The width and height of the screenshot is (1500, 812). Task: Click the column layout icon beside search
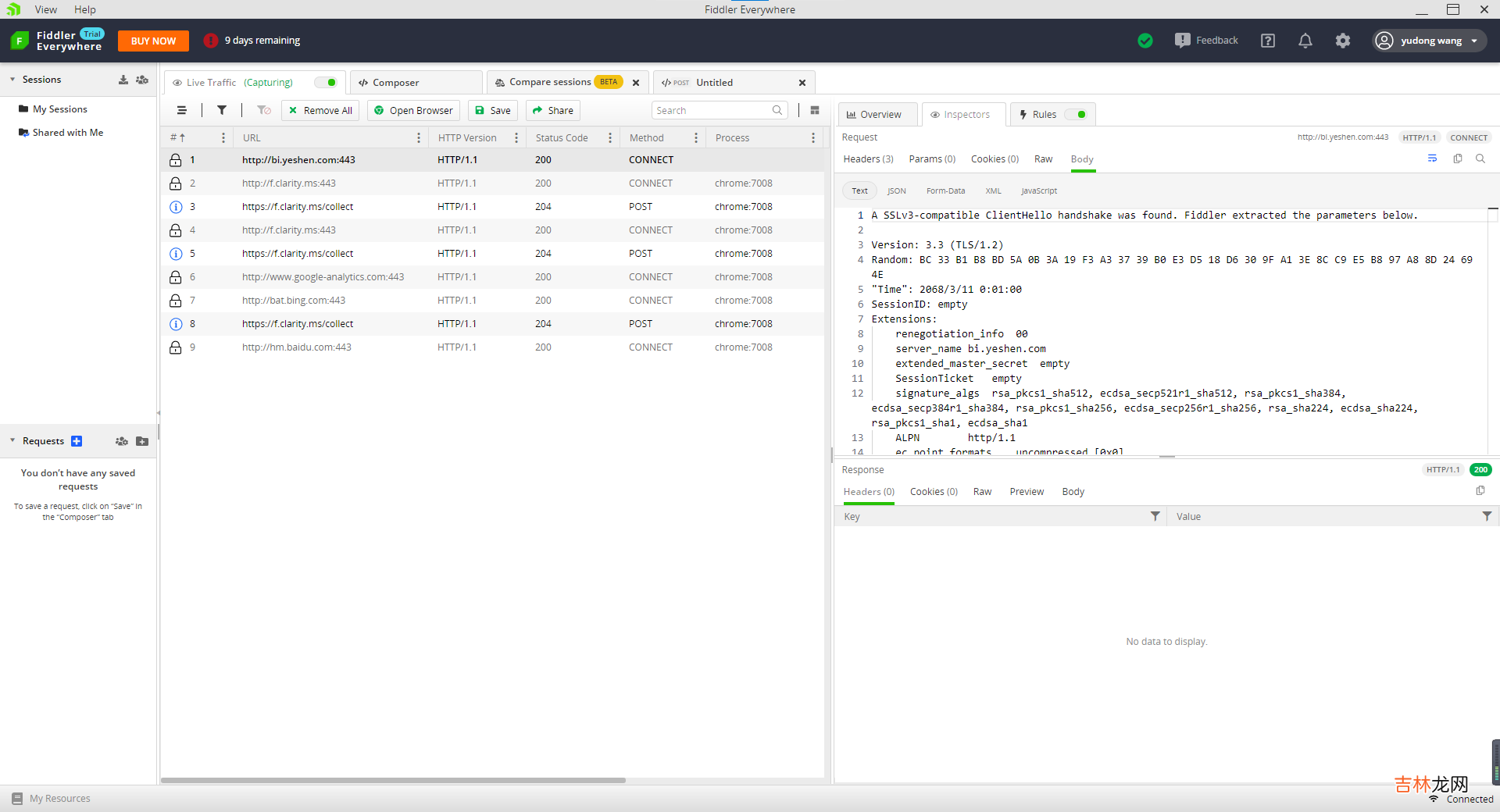tap(815, 110)
